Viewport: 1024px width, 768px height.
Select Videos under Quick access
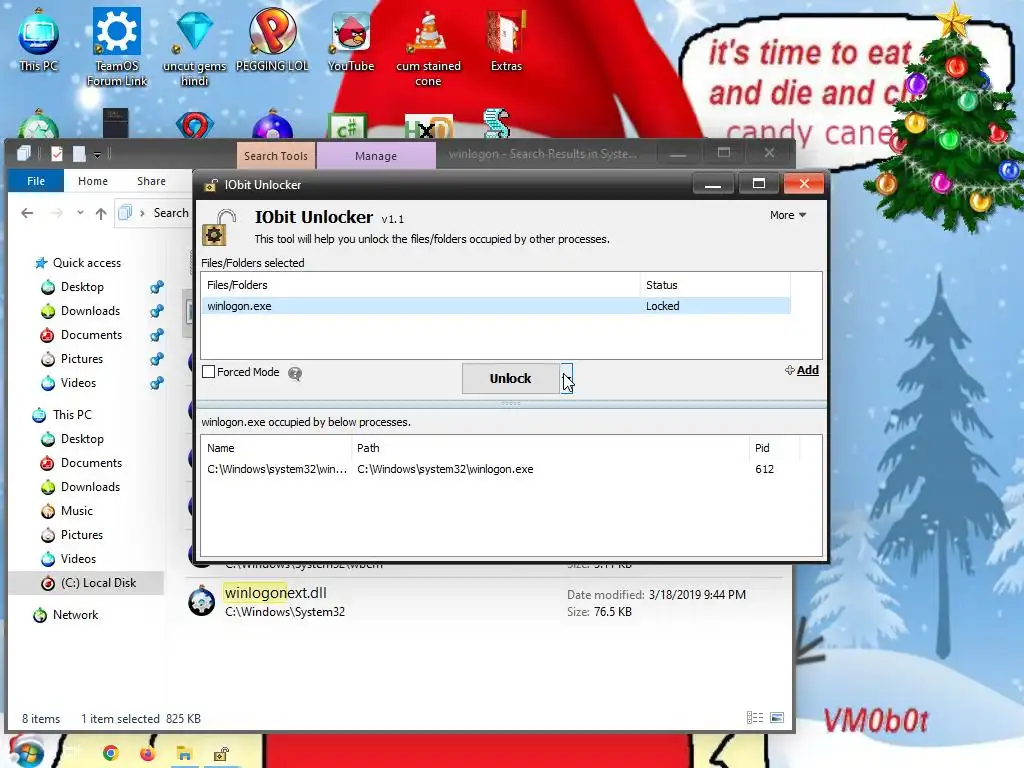[x=69, y=383]
